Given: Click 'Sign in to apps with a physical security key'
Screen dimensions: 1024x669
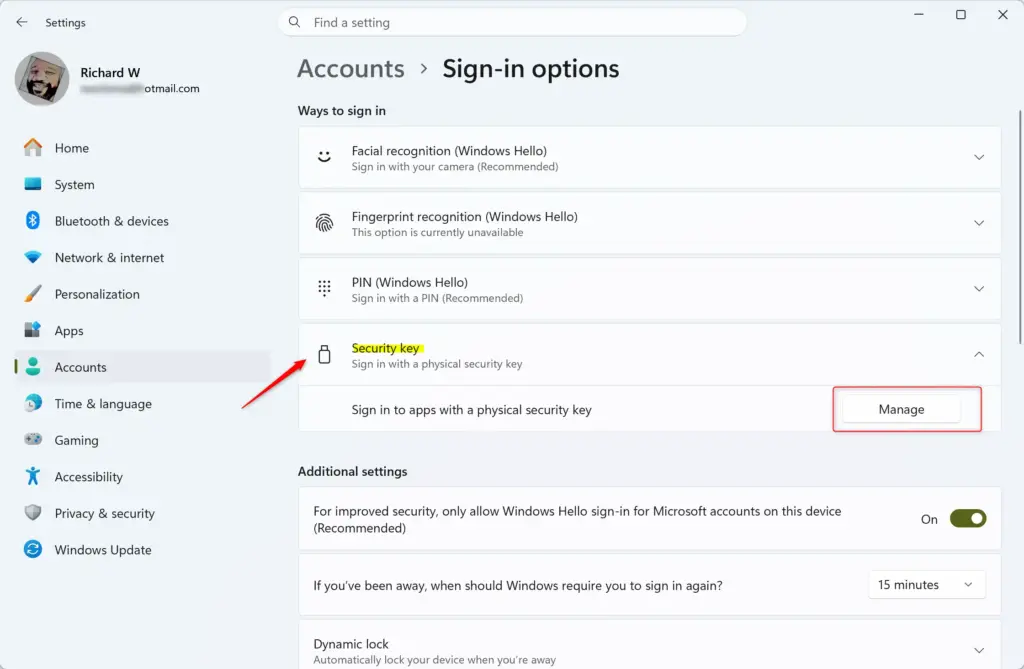Looking at the screenshot, I should coord(472,410).
